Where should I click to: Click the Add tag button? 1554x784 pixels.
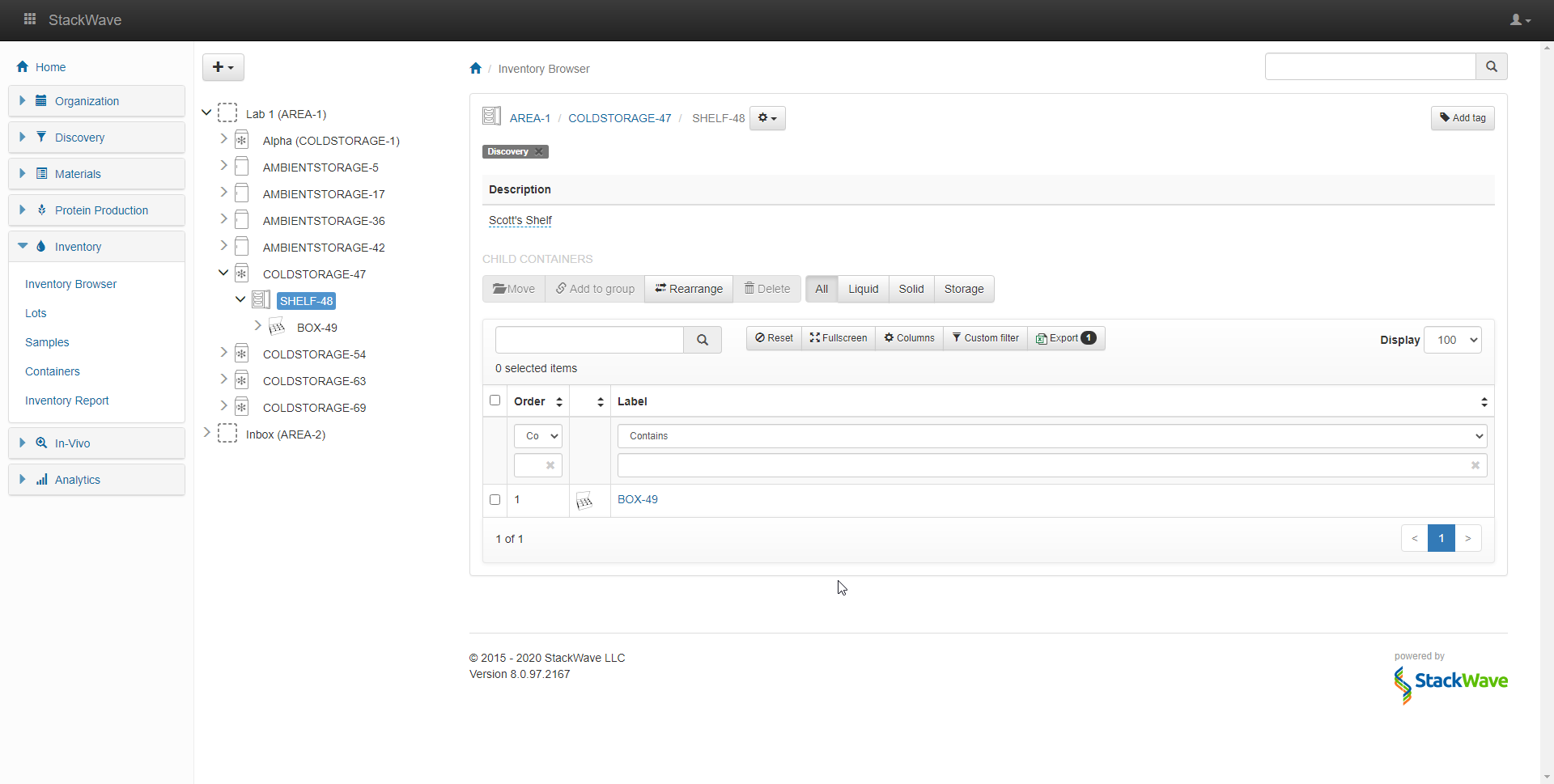tap(1462, 118)
